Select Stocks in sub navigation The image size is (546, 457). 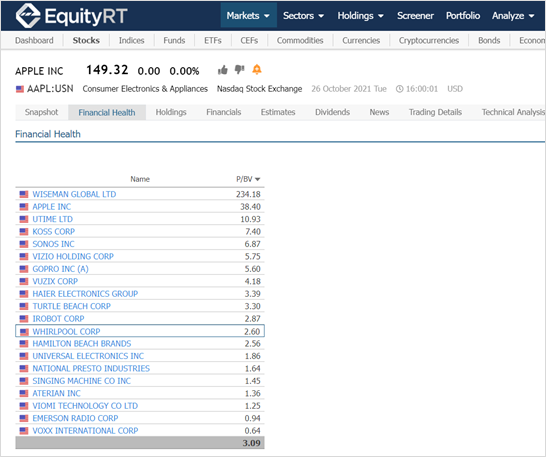[x=86, y=40]
